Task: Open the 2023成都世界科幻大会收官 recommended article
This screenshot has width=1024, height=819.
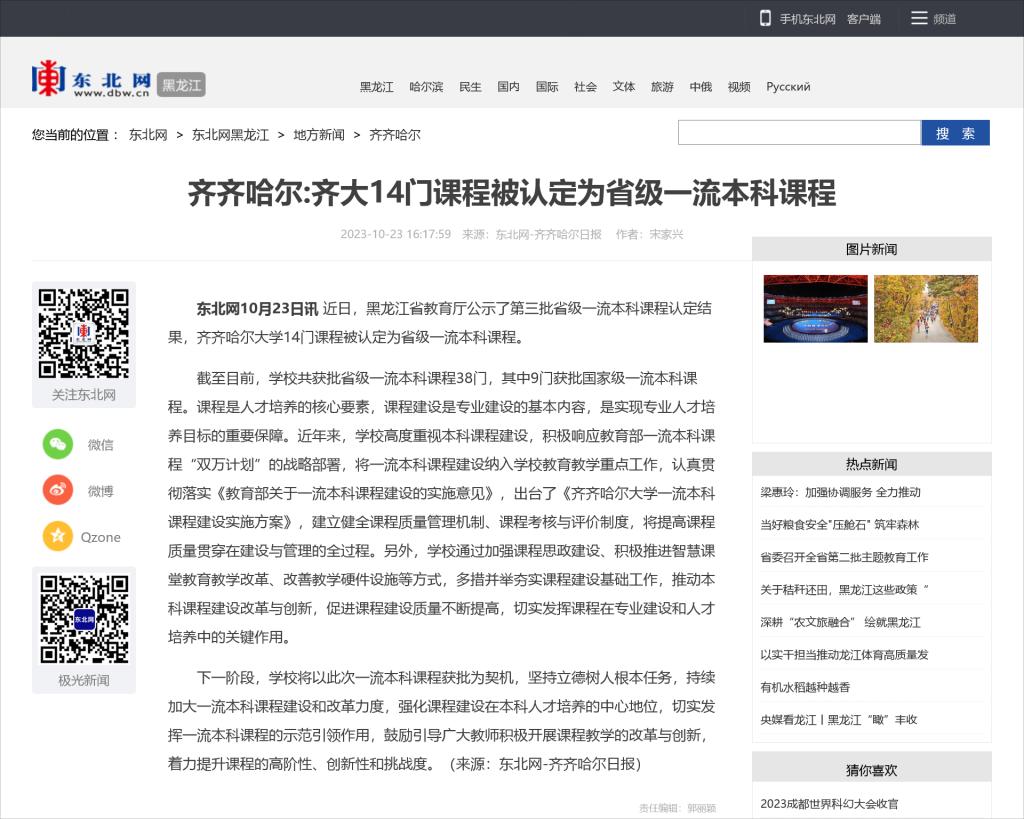Action: (829, 803)
